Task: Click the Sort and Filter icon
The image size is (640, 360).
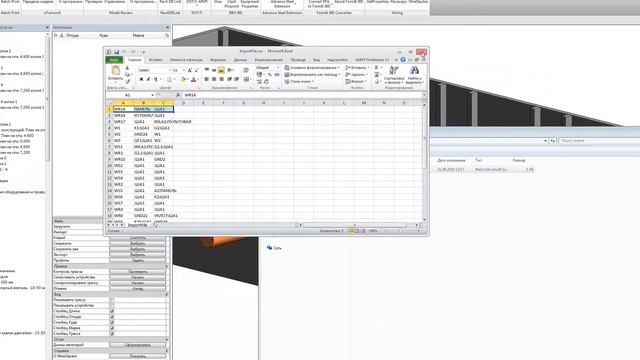Action: pos(393,71)
